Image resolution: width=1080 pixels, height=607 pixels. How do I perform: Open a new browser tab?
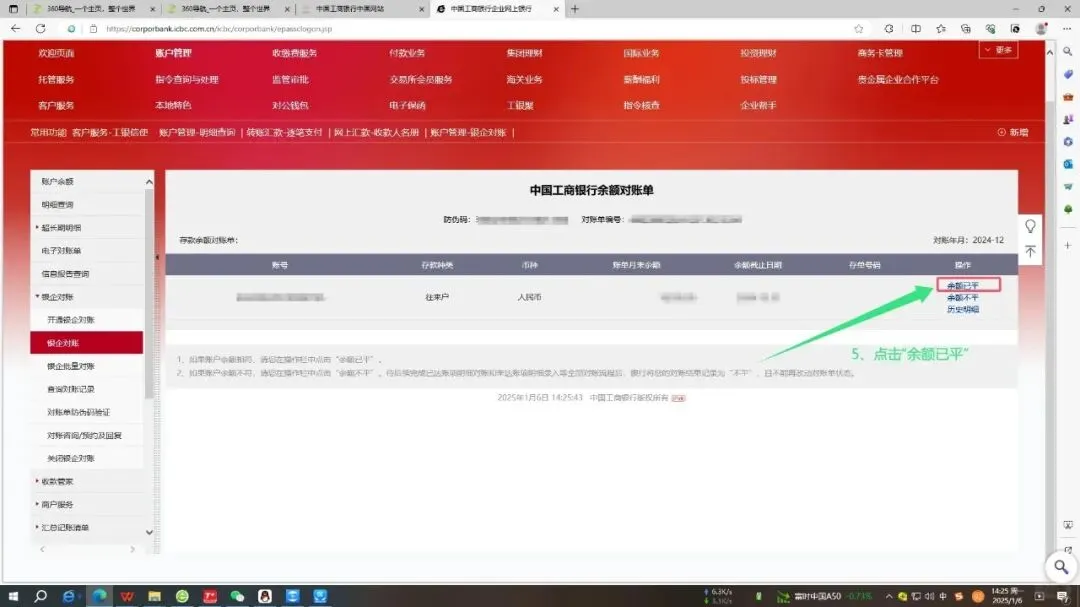pos(574,9)
